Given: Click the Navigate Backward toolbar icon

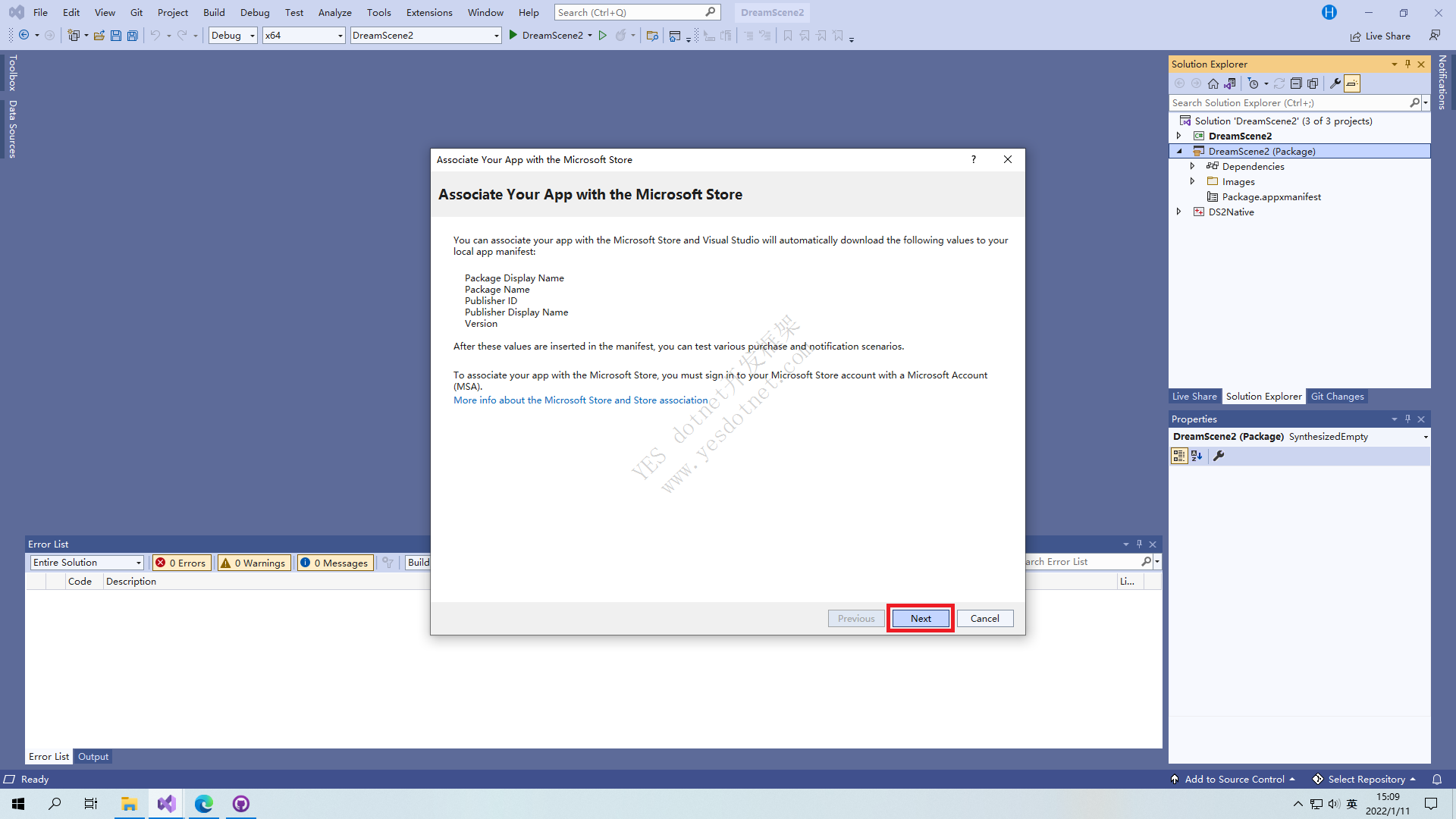Looking at the screenshot, I should (x=24, y=36).
